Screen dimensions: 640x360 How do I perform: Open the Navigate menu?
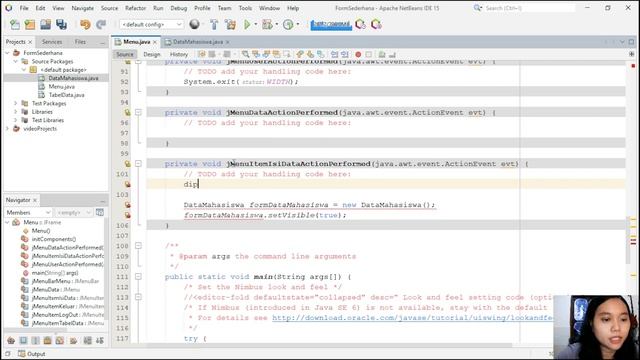(82, 8)
